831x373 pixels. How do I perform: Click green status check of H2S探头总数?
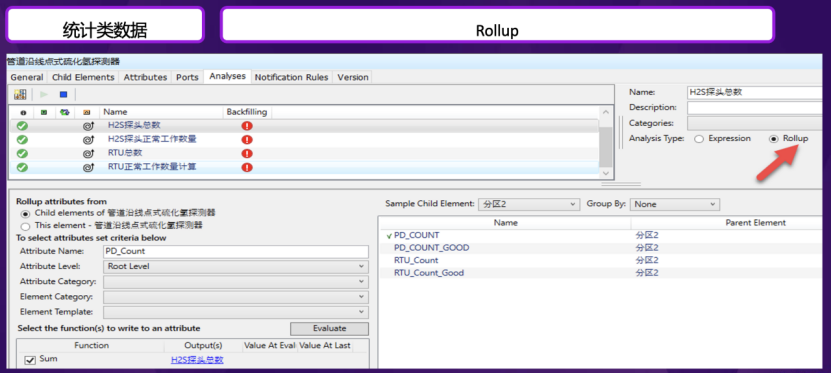22,126
